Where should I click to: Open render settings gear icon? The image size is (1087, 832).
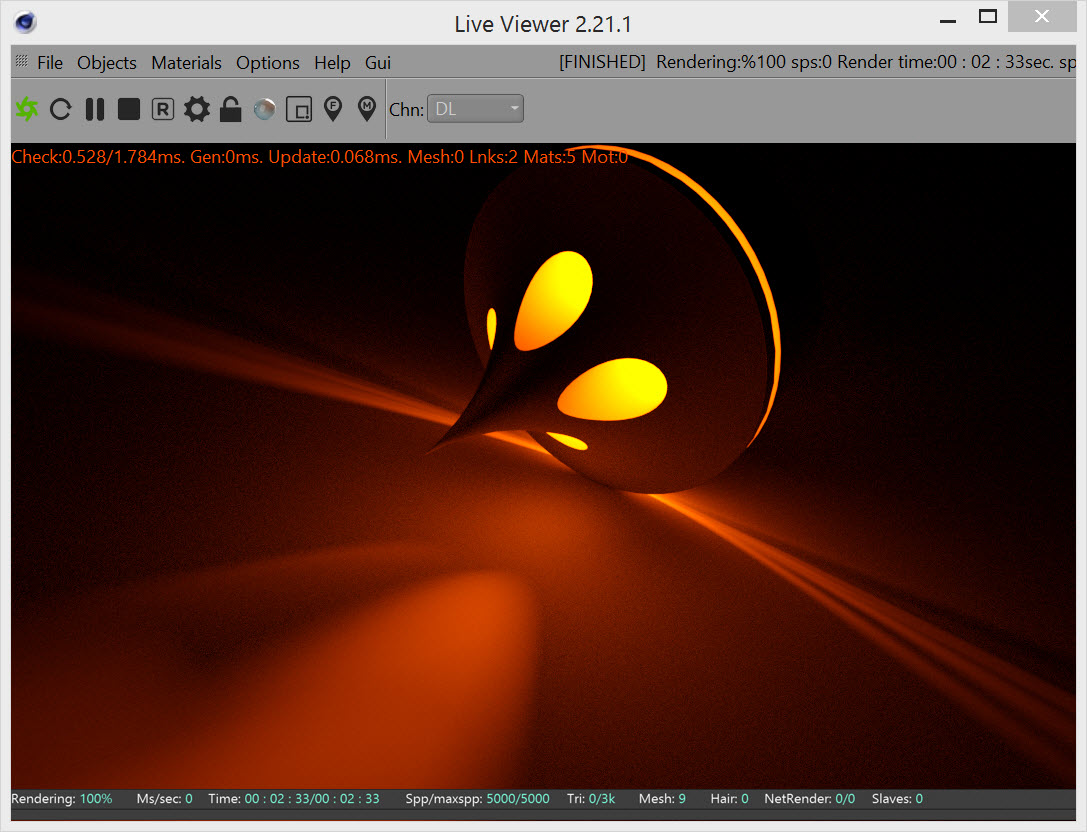point(197,109)
